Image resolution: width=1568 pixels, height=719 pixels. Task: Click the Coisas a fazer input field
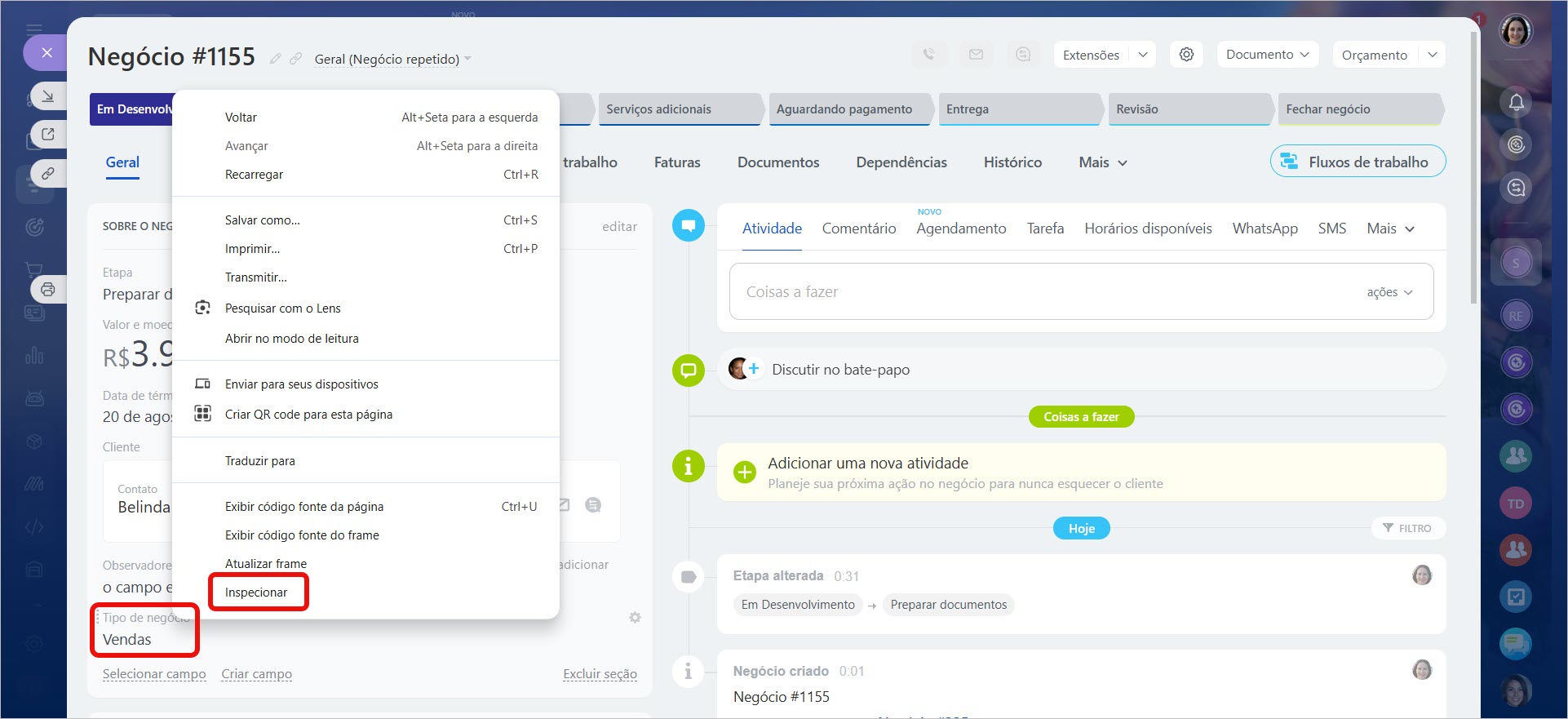click(1044, 292)
